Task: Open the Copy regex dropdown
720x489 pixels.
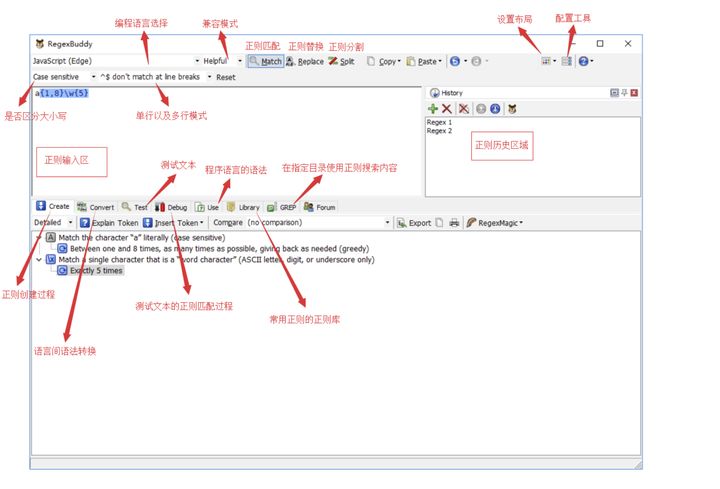Action: click(384, 61)
